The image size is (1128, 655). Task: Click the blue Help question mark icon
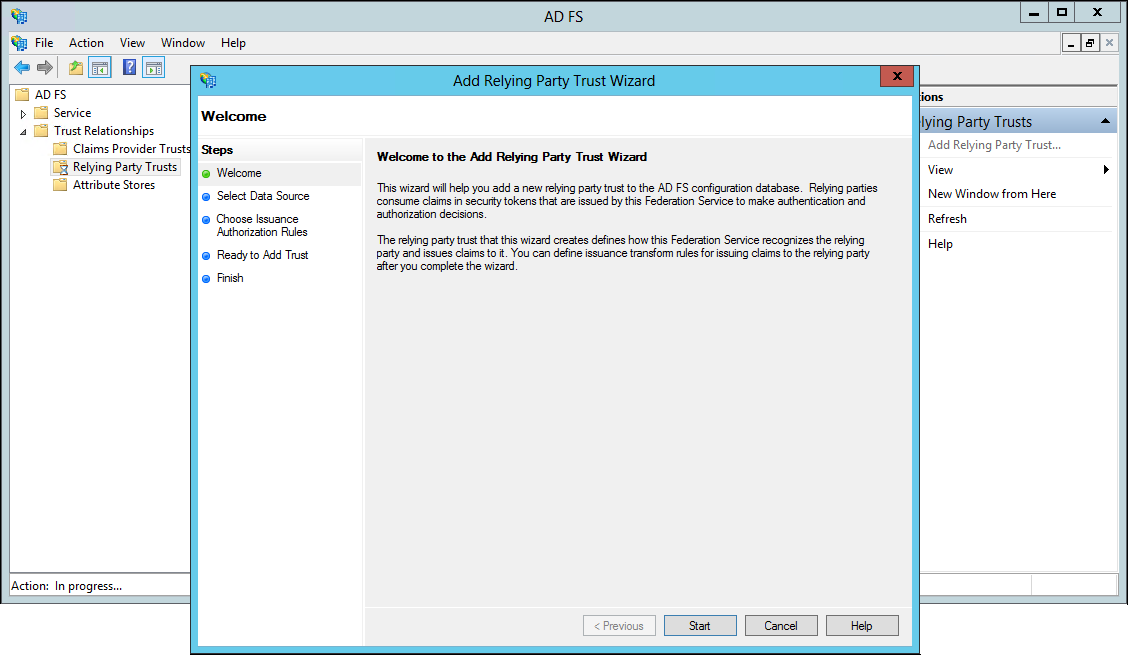129,68
